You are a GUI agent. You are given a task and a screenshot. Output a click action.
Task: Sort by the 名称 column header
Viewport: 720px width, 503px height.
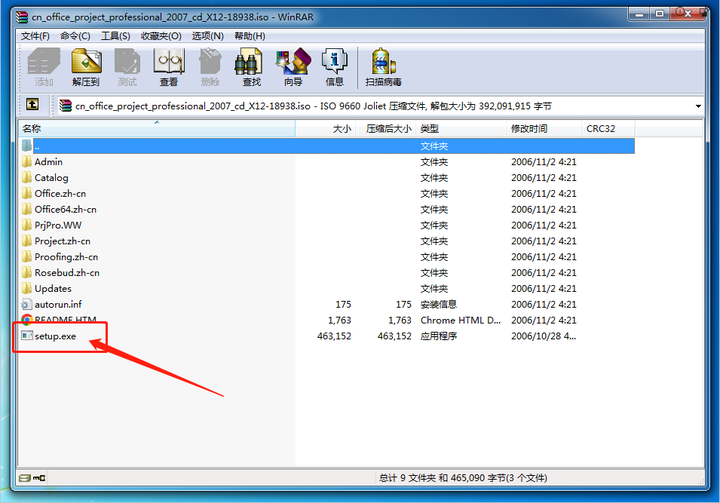157,129
